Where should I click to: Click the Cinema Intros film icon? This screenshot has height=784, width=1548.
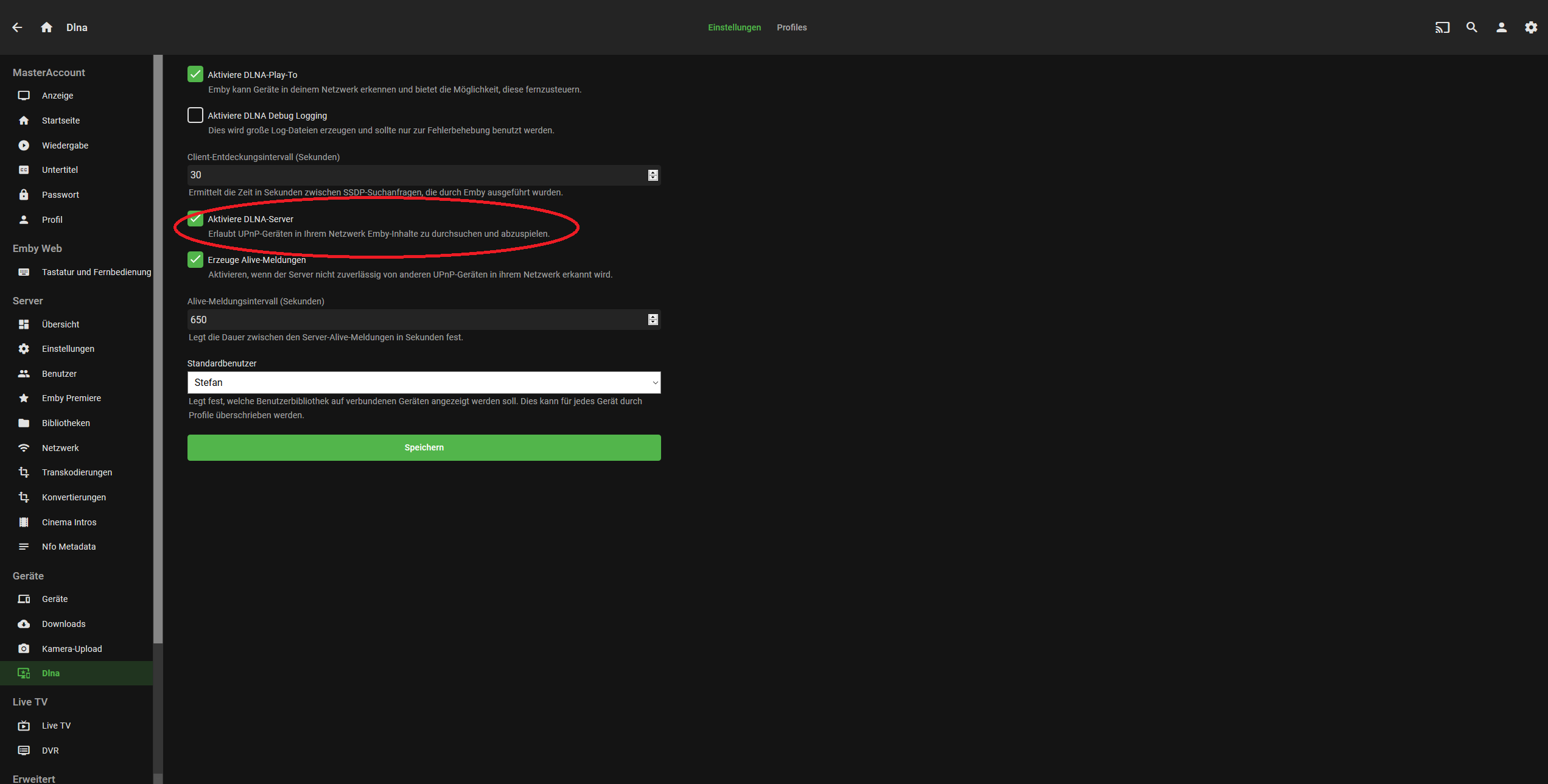pyautogui.click(x=24, y=522)
